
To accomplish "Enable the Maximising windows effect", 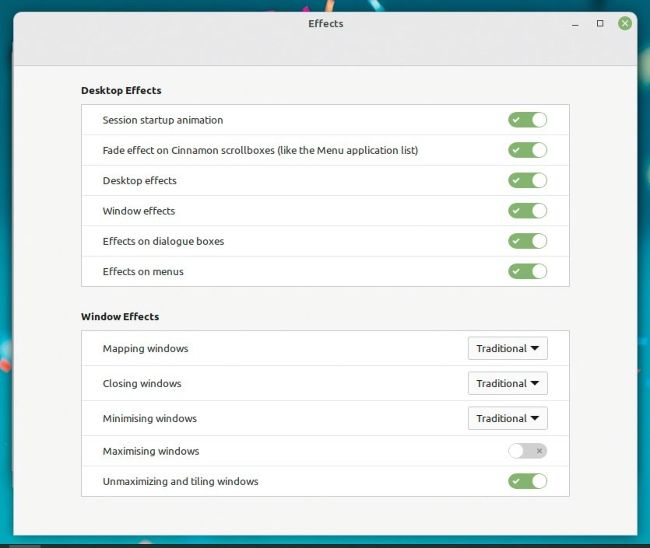I will point(527,451).
